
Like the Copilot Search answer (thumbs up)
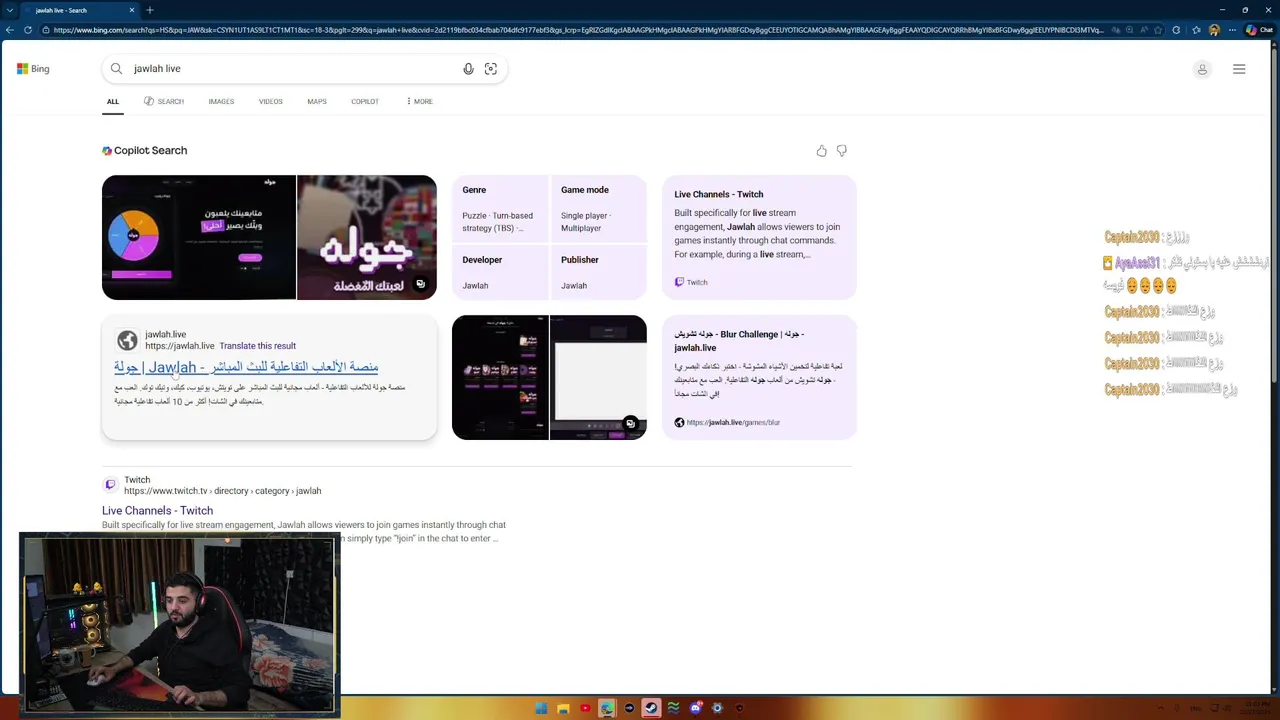point(822,151)
